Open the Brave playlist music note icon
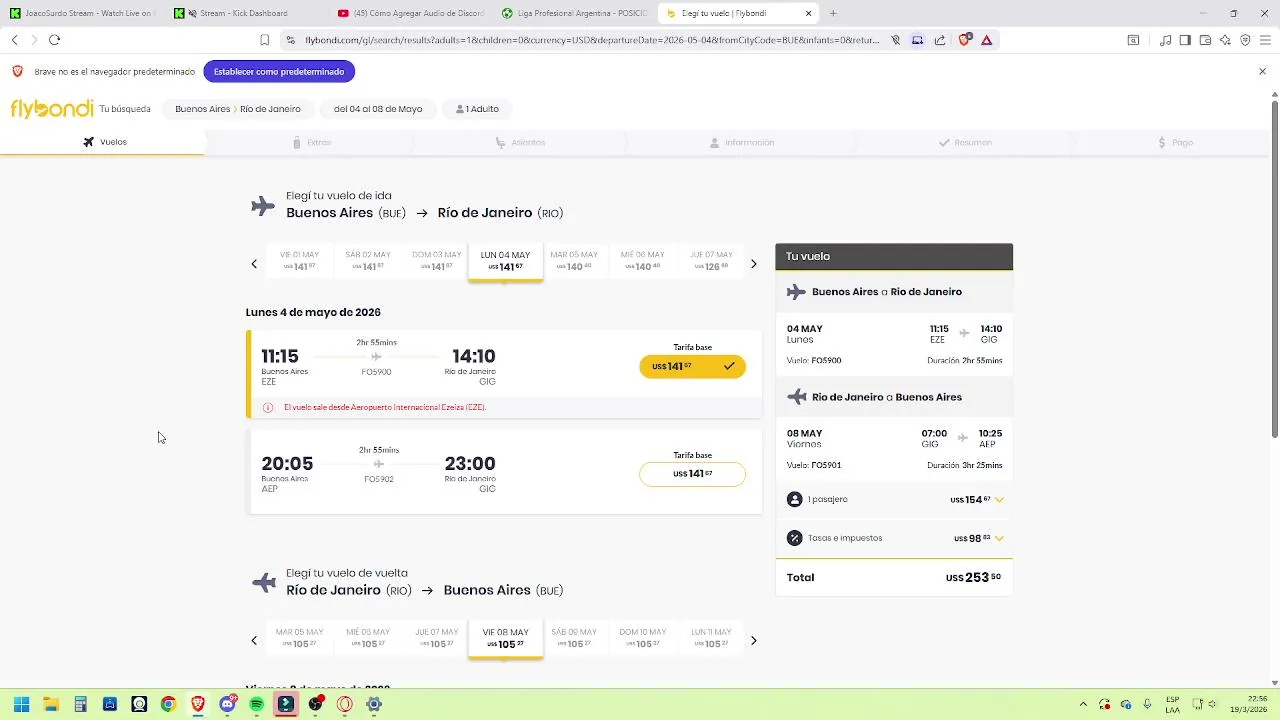This screenshot has width=1280, height=720. [x=1165, y=40]
